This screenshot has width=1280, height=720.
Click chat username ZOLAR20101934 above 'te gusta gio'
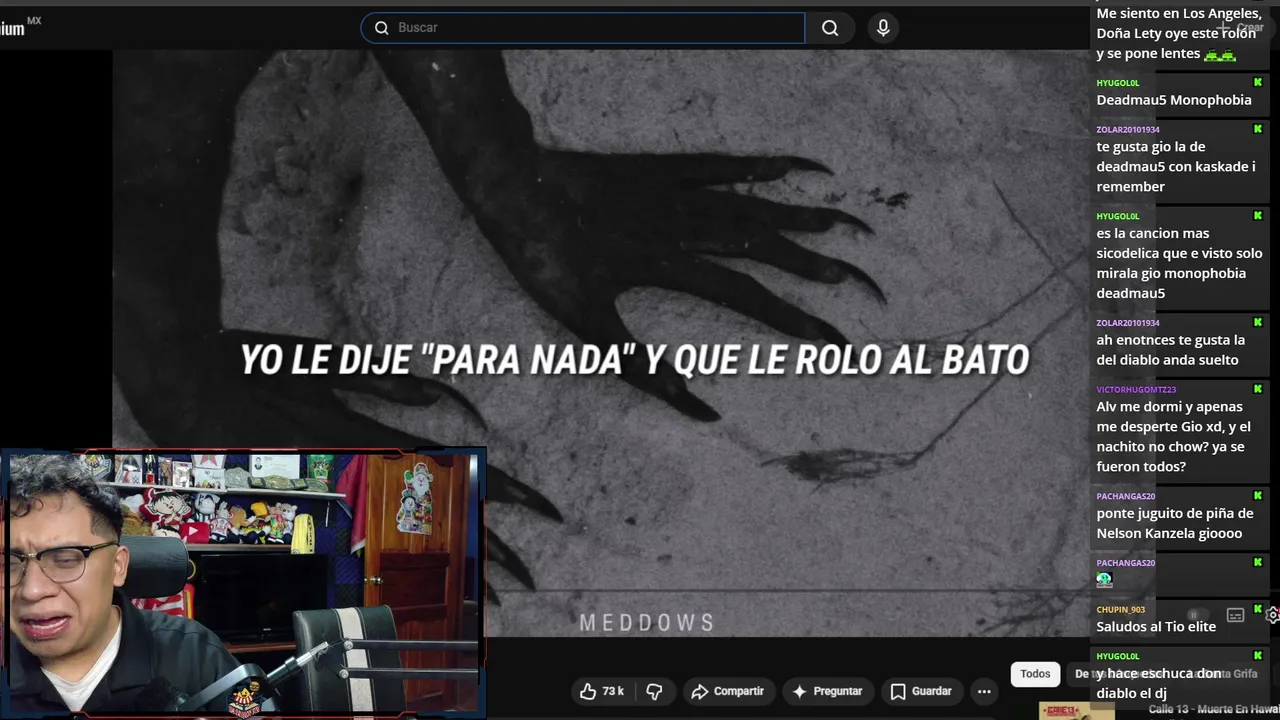1127,129
